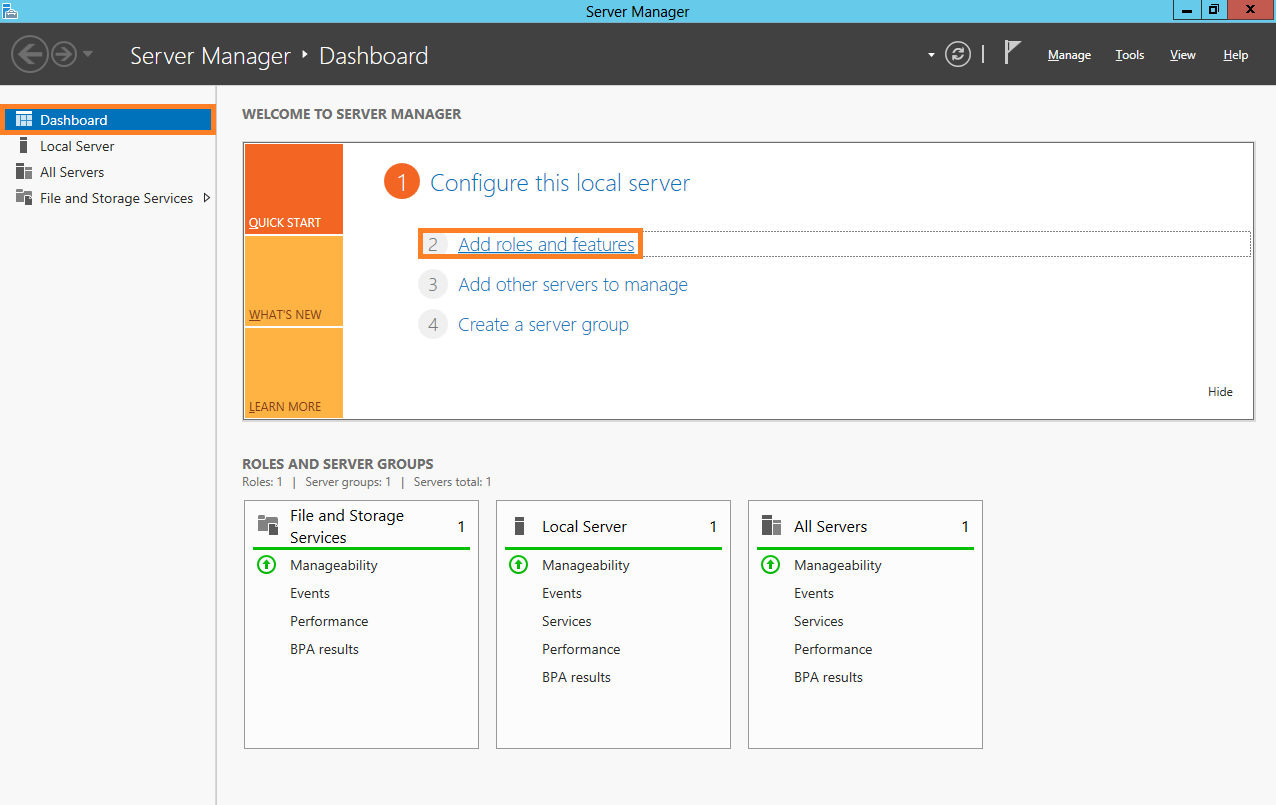
Task: Open dropdown arrow left of Refresh
Action: coord(931,55)
